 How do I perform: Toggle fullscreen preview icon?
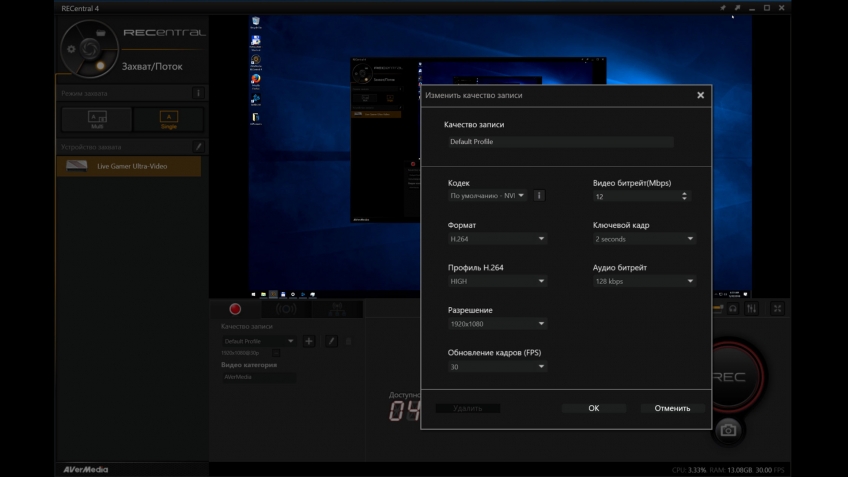coord(777,309)
